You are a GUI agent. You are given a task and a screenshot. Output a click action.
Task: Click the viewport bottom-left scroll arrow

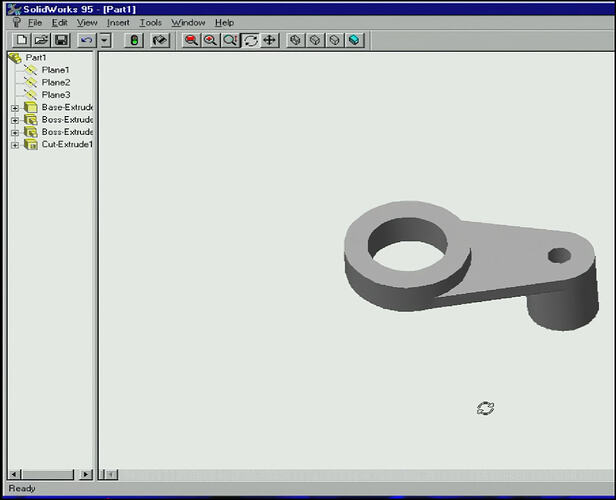point(111,474)
